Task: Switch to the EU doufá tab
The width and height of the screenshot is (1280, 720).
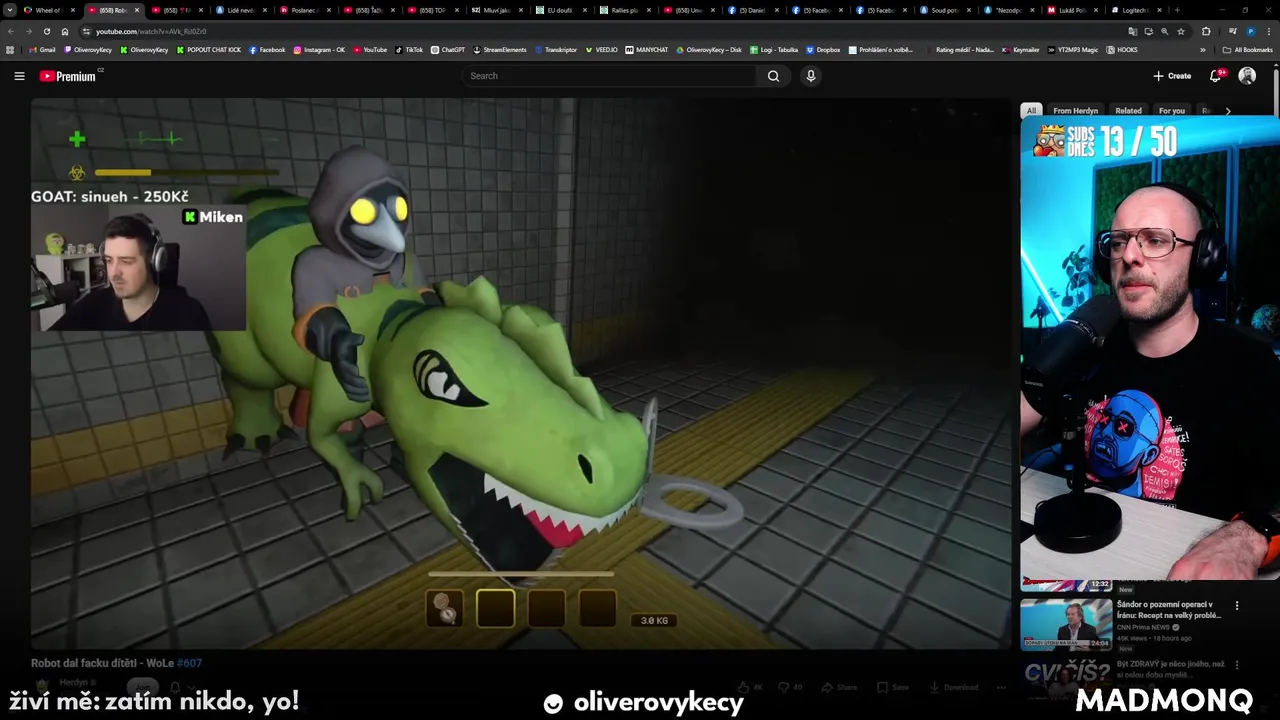Action: coord(560,10)
